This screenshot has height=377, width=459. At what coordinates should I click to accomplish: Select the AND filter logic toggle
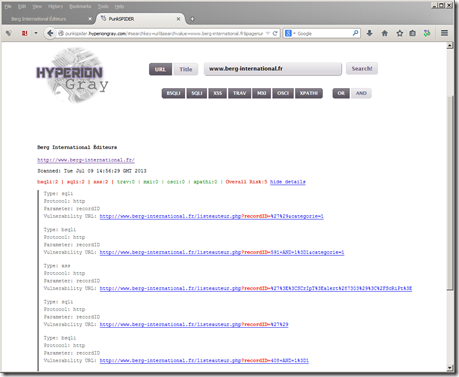[x=361, y=93]
